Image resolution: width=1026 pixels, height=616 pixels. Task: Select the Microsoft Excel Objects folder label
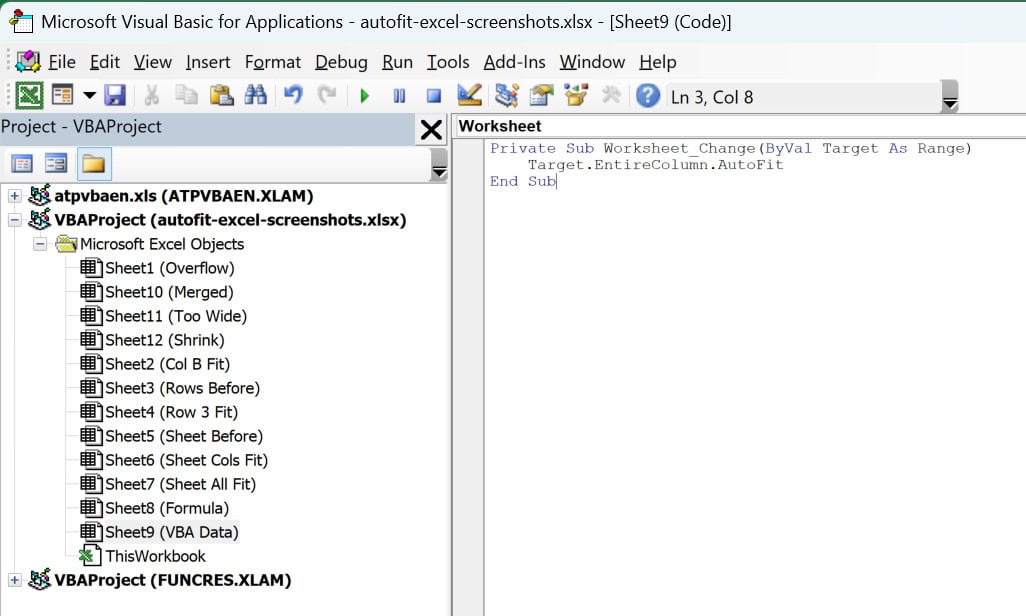[162, 244]
